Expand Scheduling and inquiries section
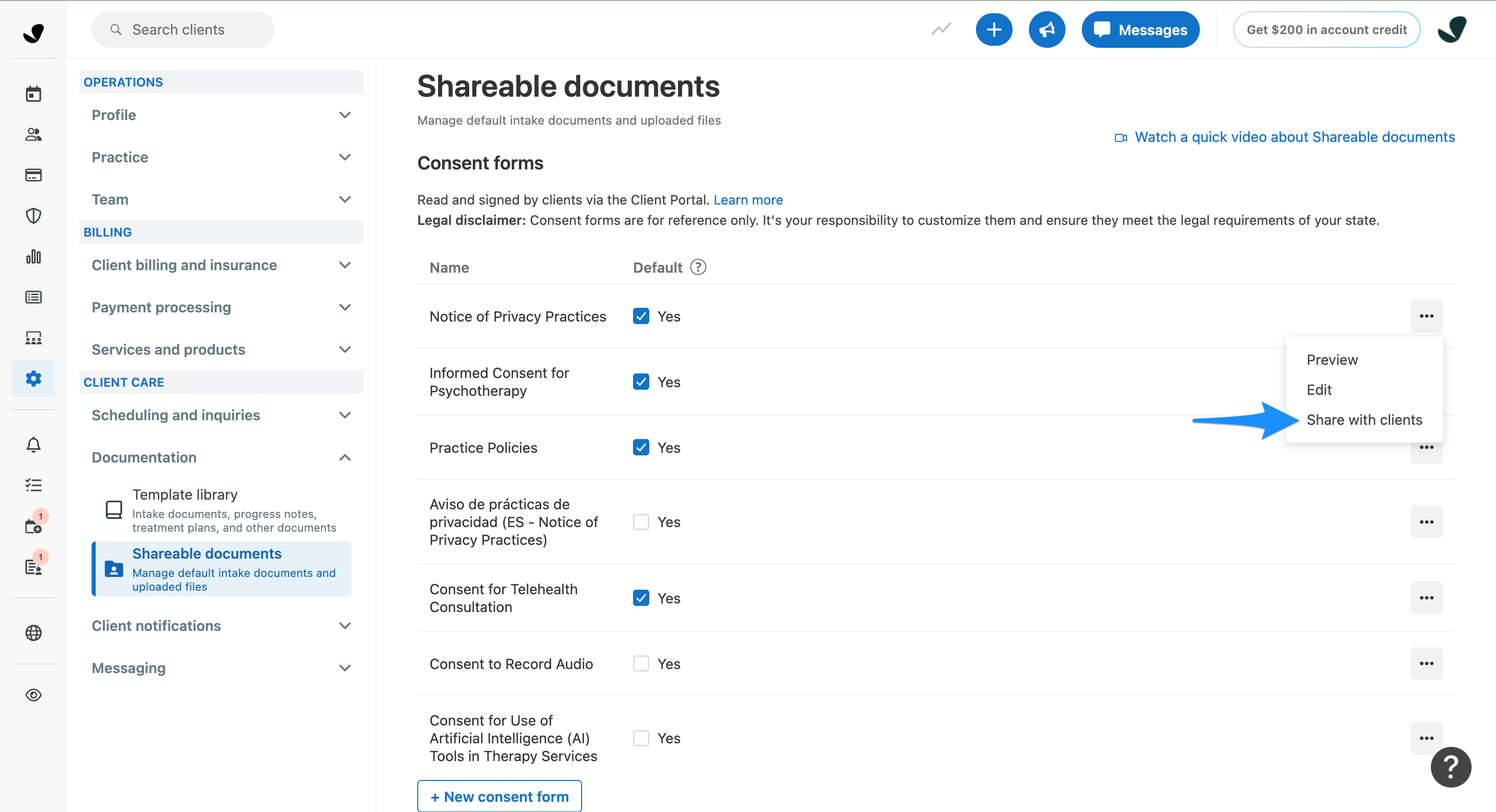This screenshot has height=812, width=1496. click(221, 415)
